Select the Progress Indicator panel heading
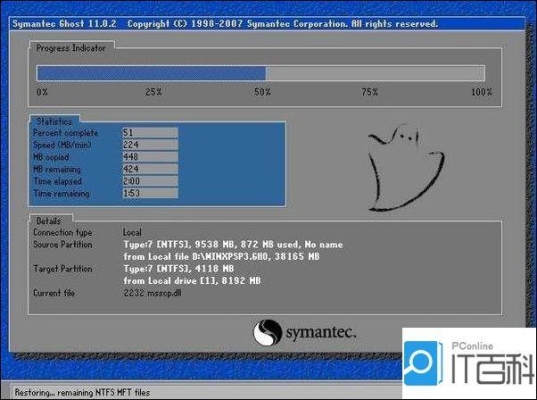Image resolution: width=537 pixels, height=400 pixels. click(x=71, y=48)
